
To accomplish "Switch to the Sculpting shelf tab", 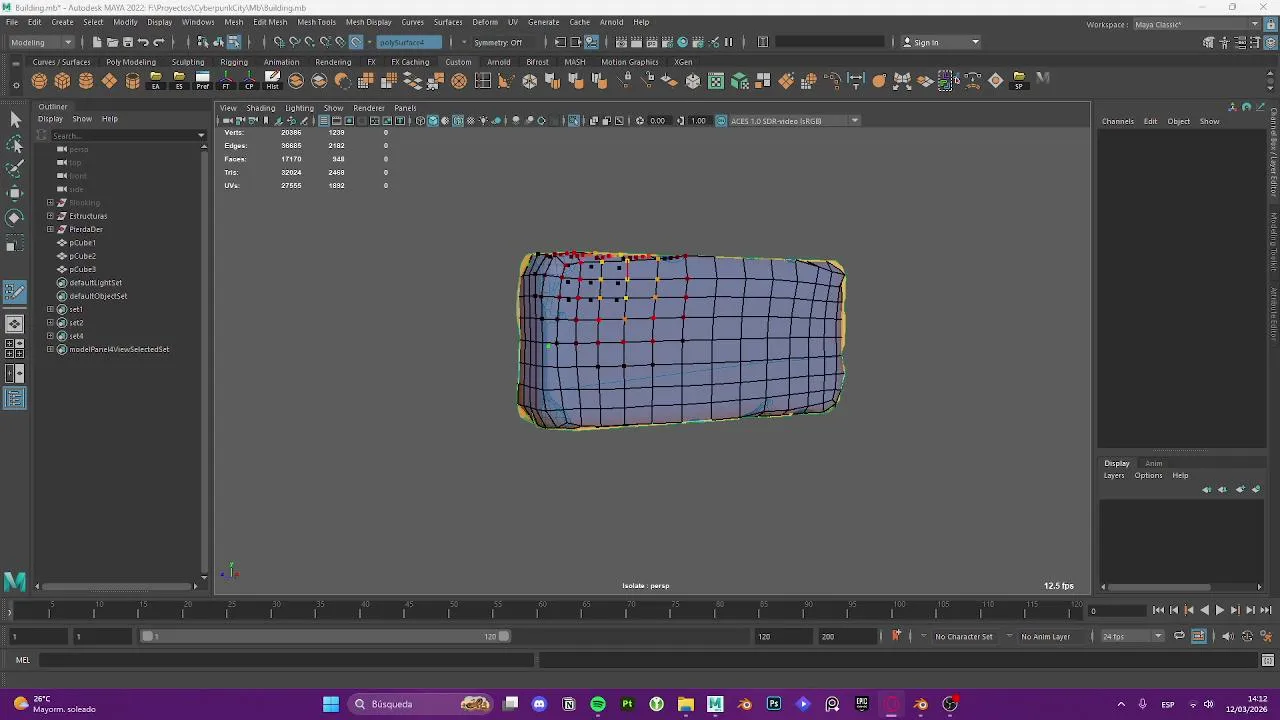I will [187, 62].
